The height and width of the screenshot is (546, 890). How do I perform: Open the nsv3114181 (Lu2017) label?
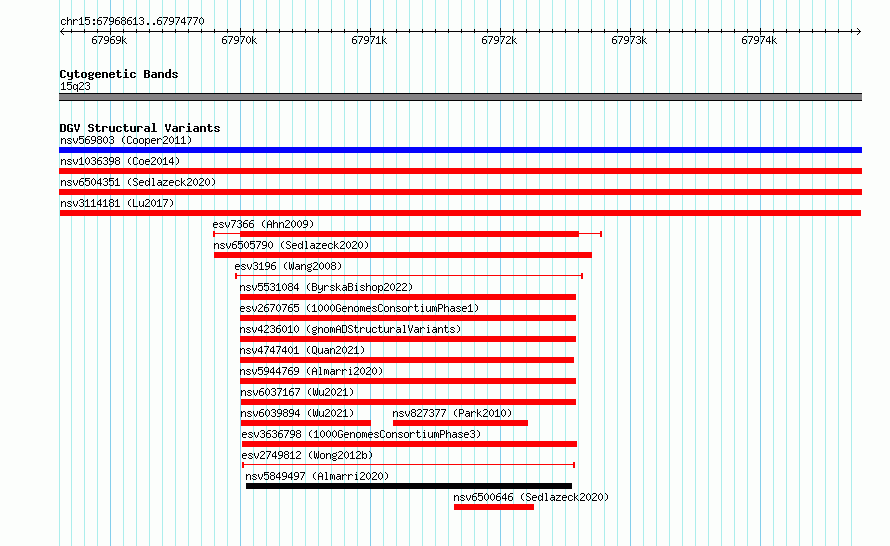[117, 203]
